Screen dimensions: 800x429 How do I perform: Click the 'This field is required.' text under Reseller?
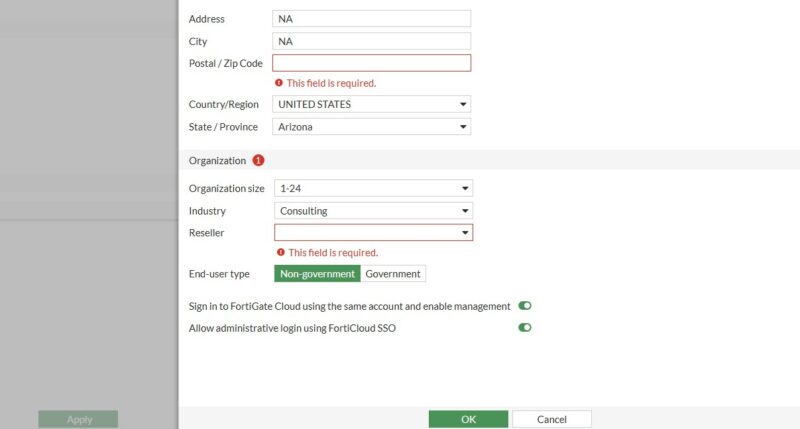tap(333, 253)
